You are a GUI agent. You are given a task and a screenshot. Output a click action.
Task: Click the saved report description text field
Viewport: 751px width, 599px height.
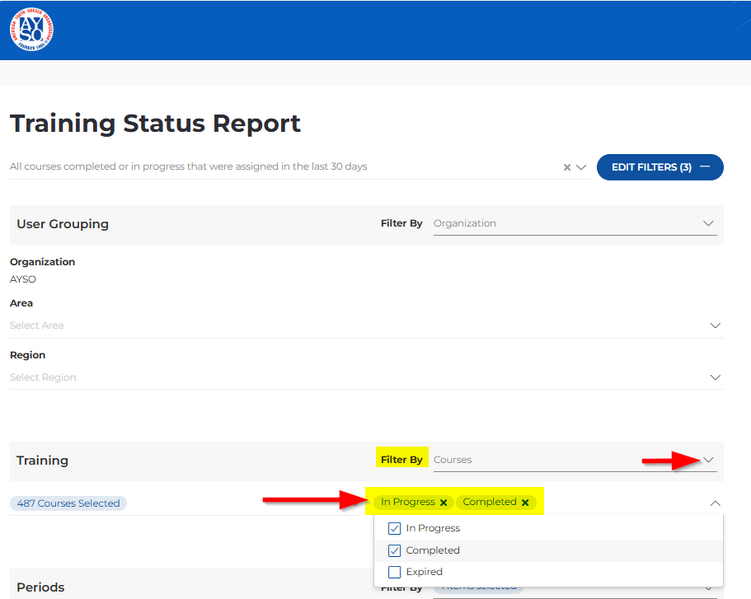(x=280, y=167)
